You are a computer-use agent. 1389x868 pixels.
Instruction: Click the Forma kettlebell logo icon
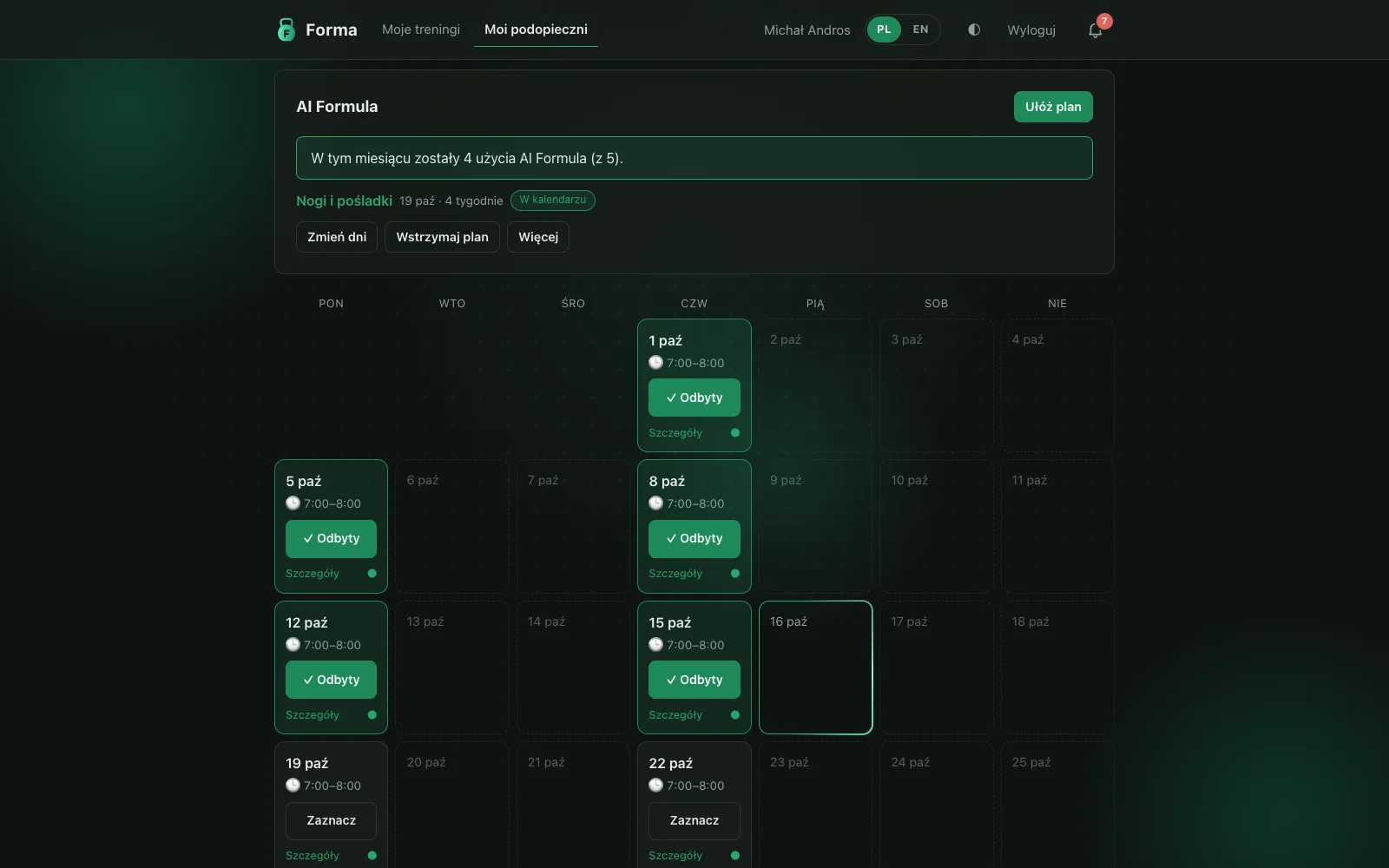tap(286, 30)
